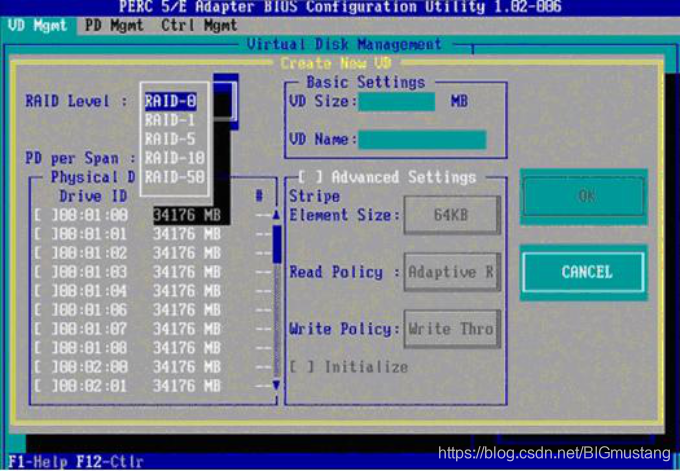This screenshot has height=472, width=680.
Task: Focus the VD Name input field
Action: point(422,140)
